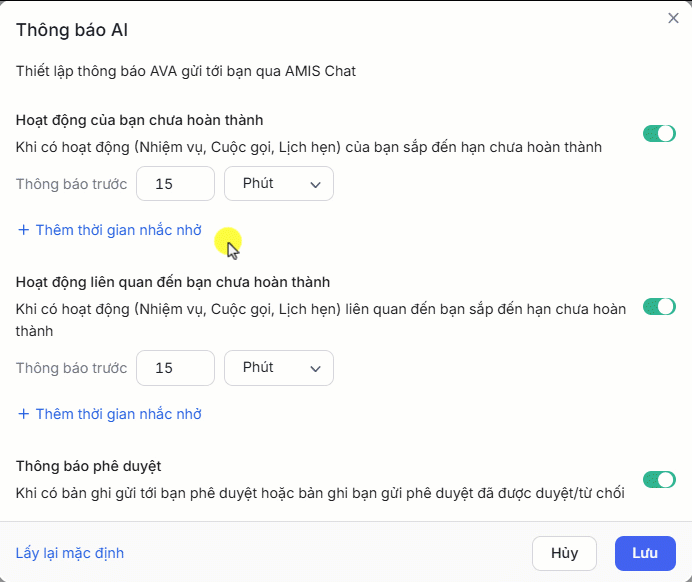Click 'Lấy lại mặc định' to restore defaults
The height and width of the screenshot is (582, 692).
(x=70, y=553)
